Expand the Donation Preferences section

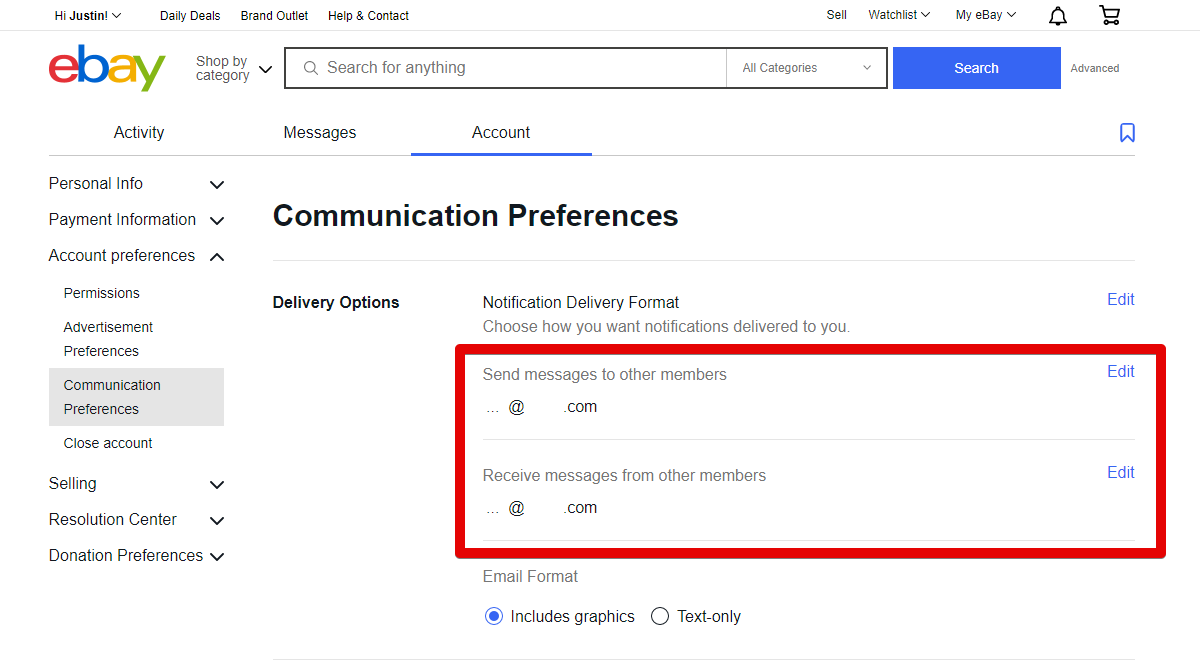pyautogui.click(x=137, y=556)
